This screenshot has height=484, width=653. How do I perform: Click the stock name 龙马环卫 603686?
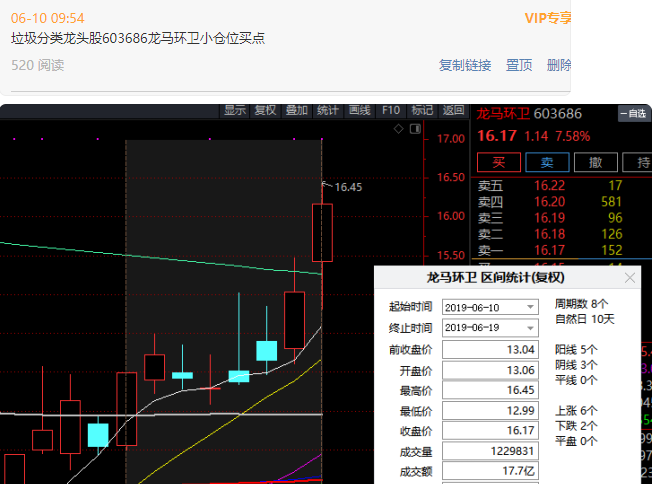pyautogui.click(x=529, y=113)
